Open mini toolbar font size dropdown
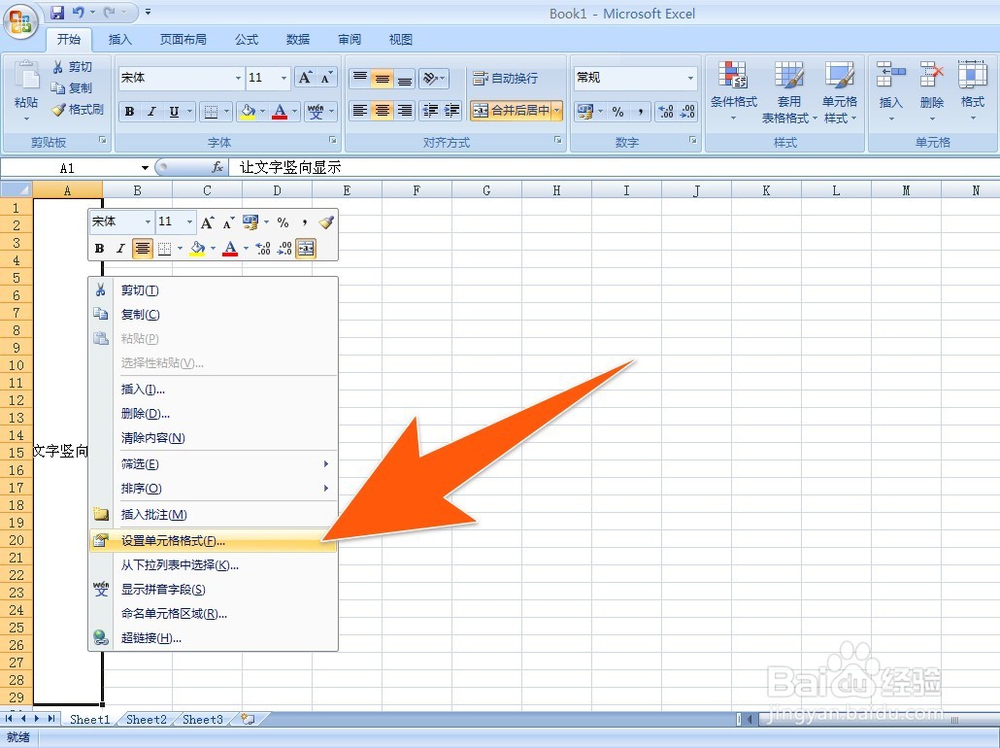The image size is (1000, 748). (x=189, y=222)
